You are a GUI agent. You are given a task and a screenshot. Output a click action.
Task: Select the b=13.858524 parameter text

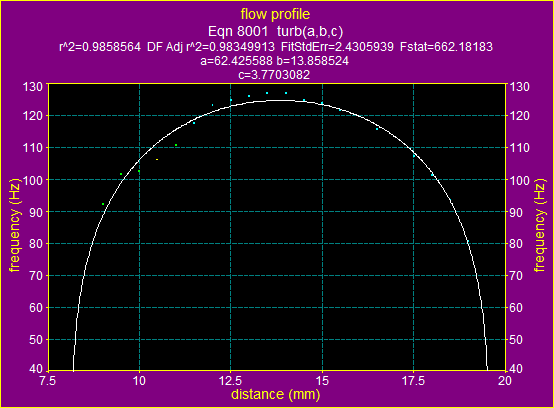click(x=313, y=61)
